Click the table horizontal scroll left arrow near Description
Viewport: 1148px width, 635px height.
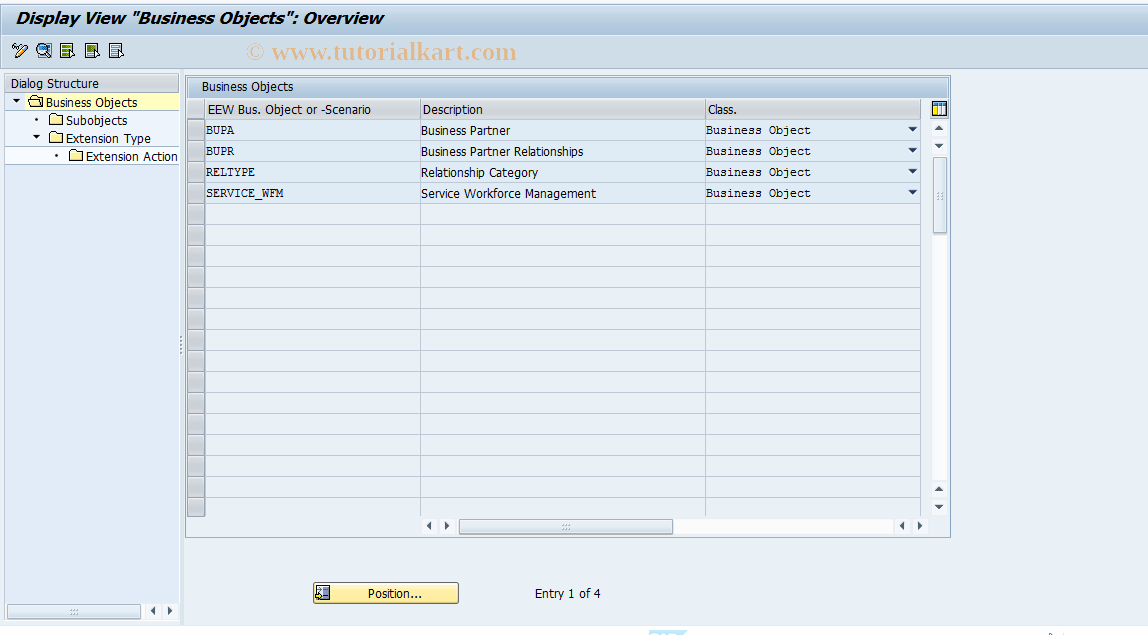point(429,526)
